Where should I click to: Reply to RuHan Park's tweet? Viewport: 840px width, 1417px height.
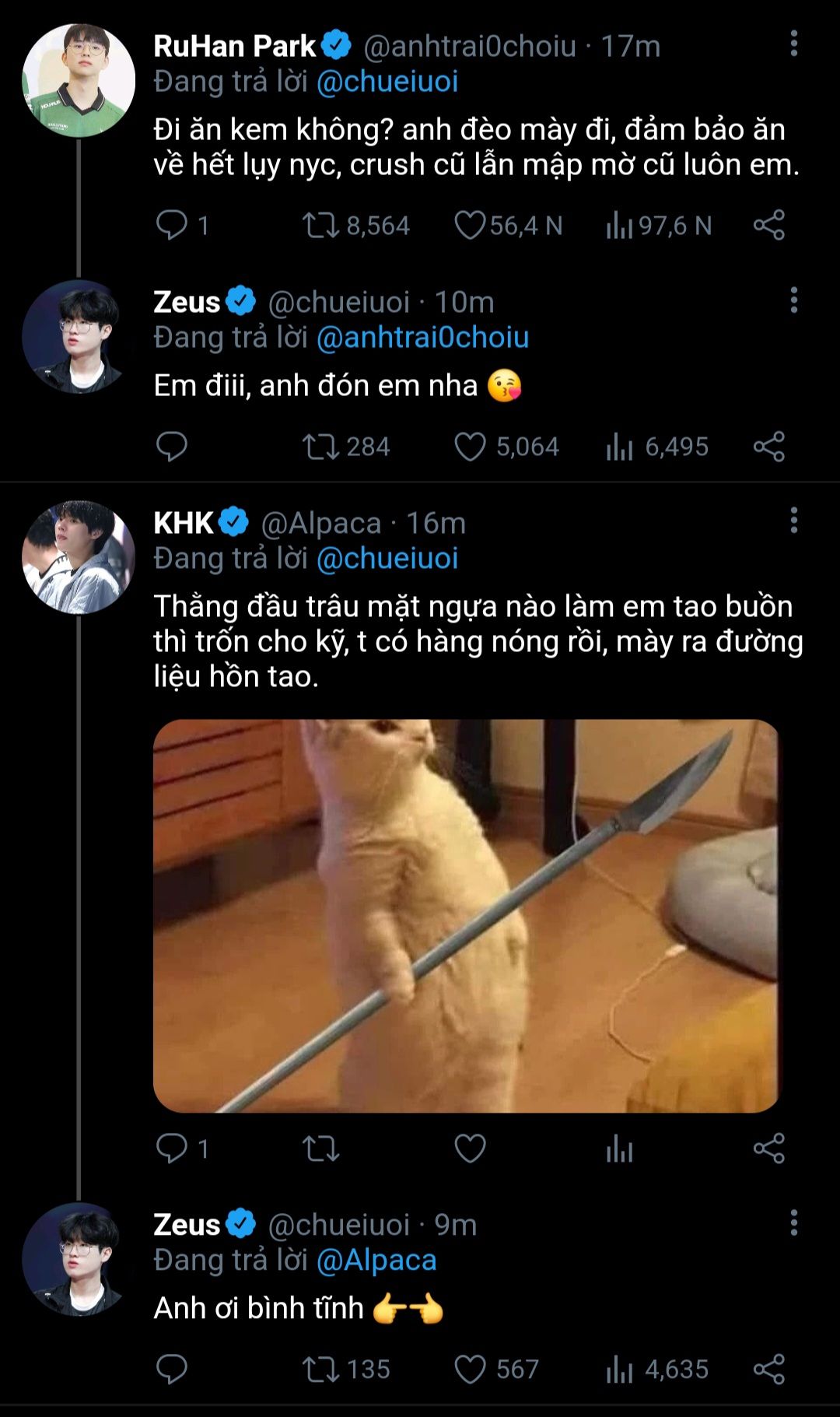172,226
